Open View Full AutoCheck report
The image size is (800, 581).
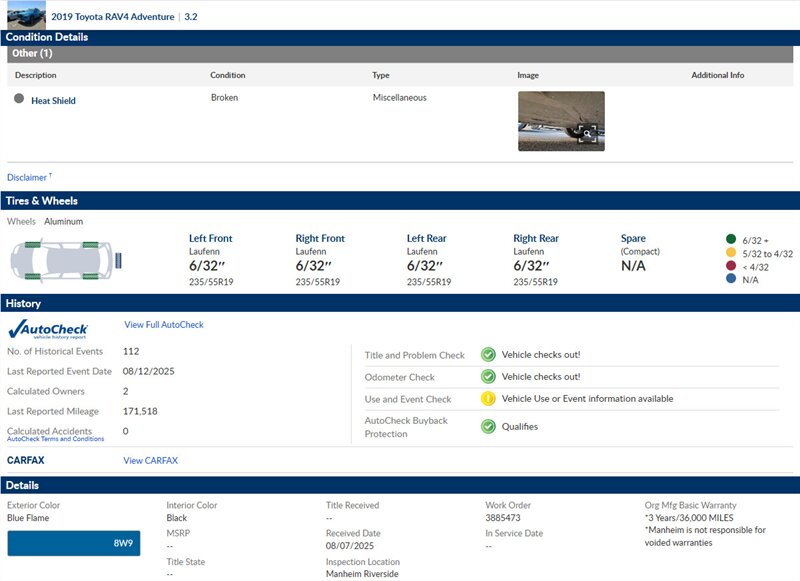(164, 325)
